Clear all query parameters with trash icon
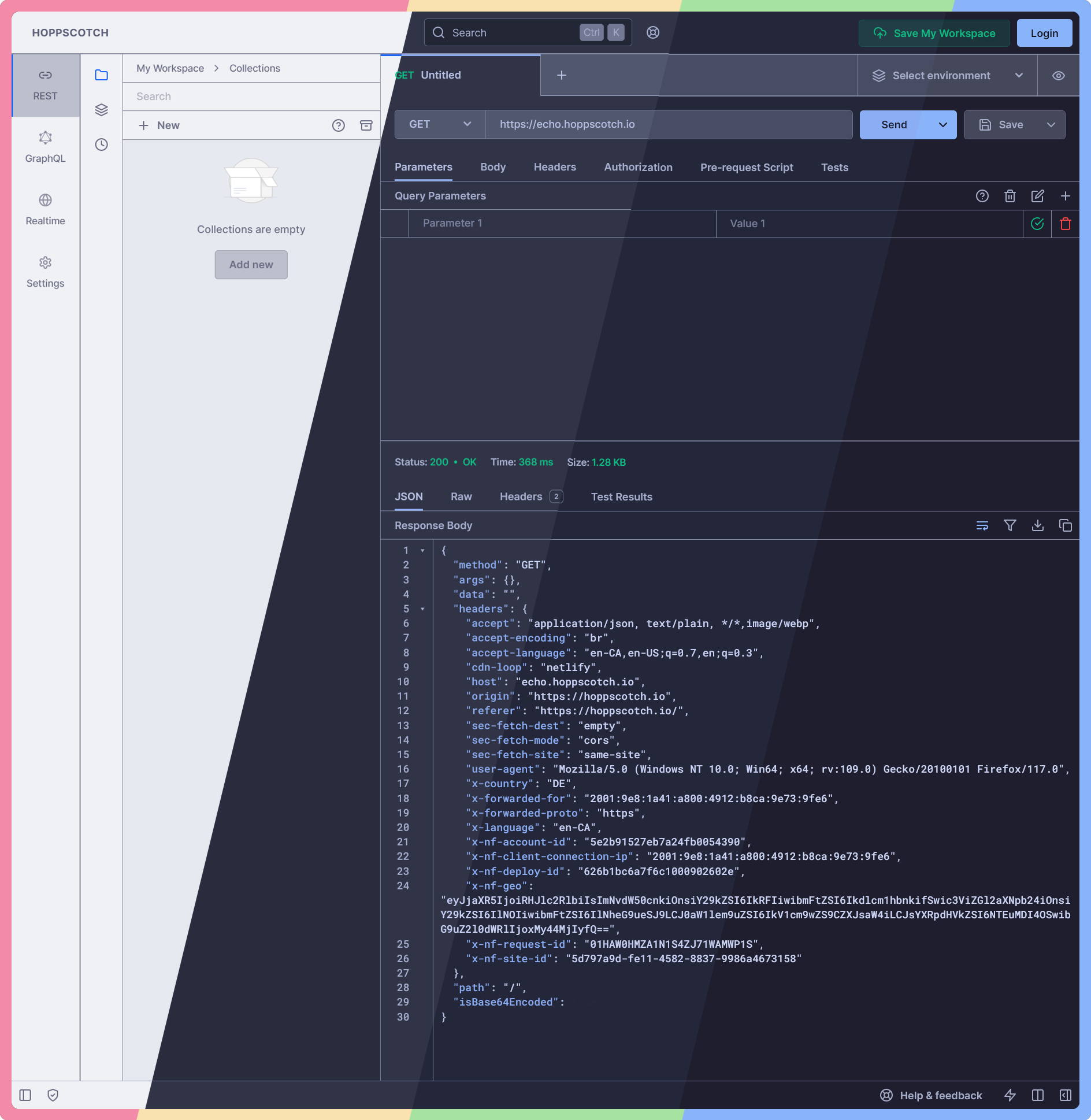 click(1010, 196)
